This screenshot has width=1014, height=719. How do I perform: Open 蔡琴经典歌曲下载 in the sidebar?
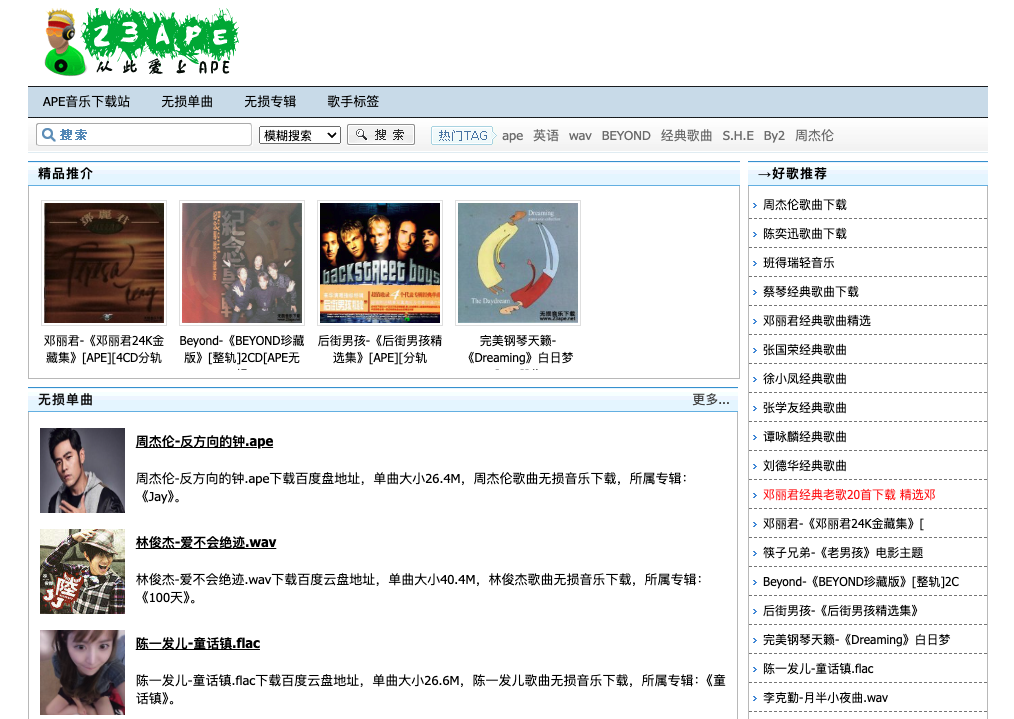811,292
